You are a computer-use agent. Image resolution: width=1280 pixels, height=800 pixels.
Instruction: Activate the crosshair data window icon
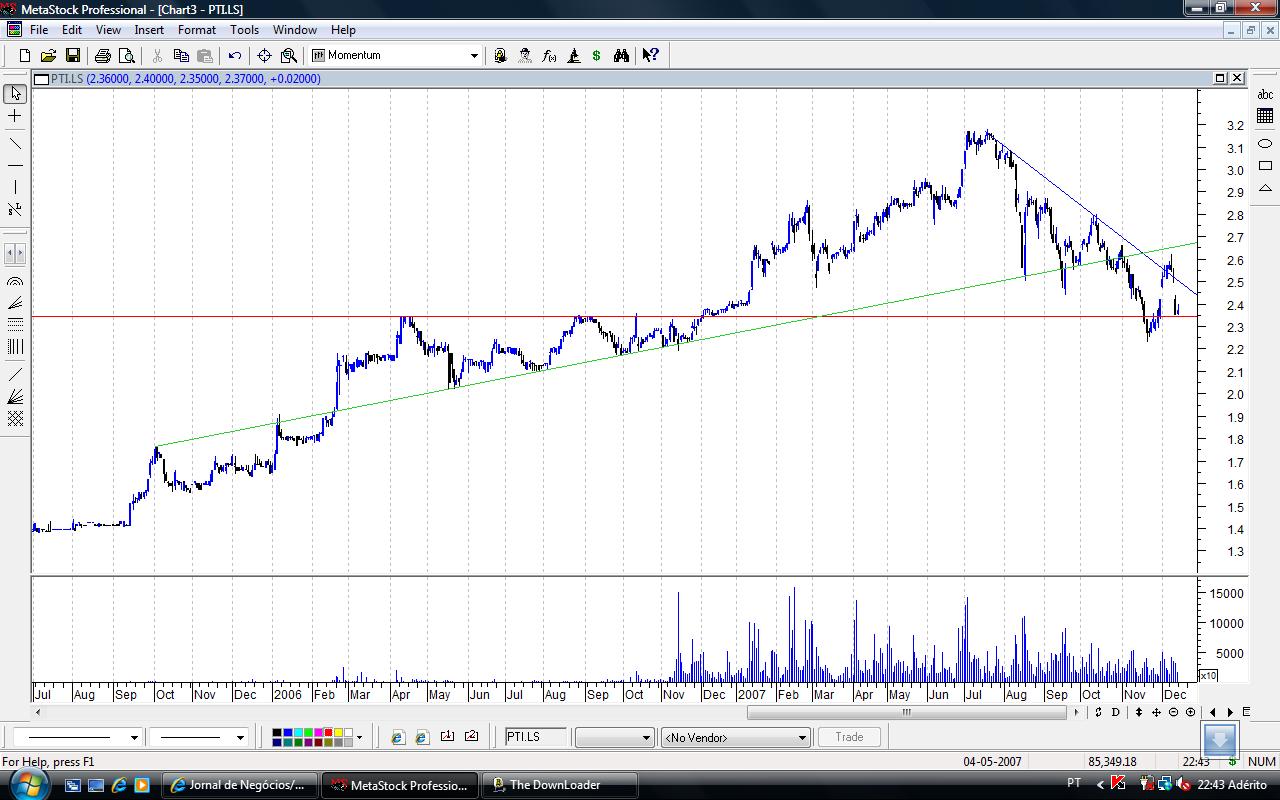265,56
